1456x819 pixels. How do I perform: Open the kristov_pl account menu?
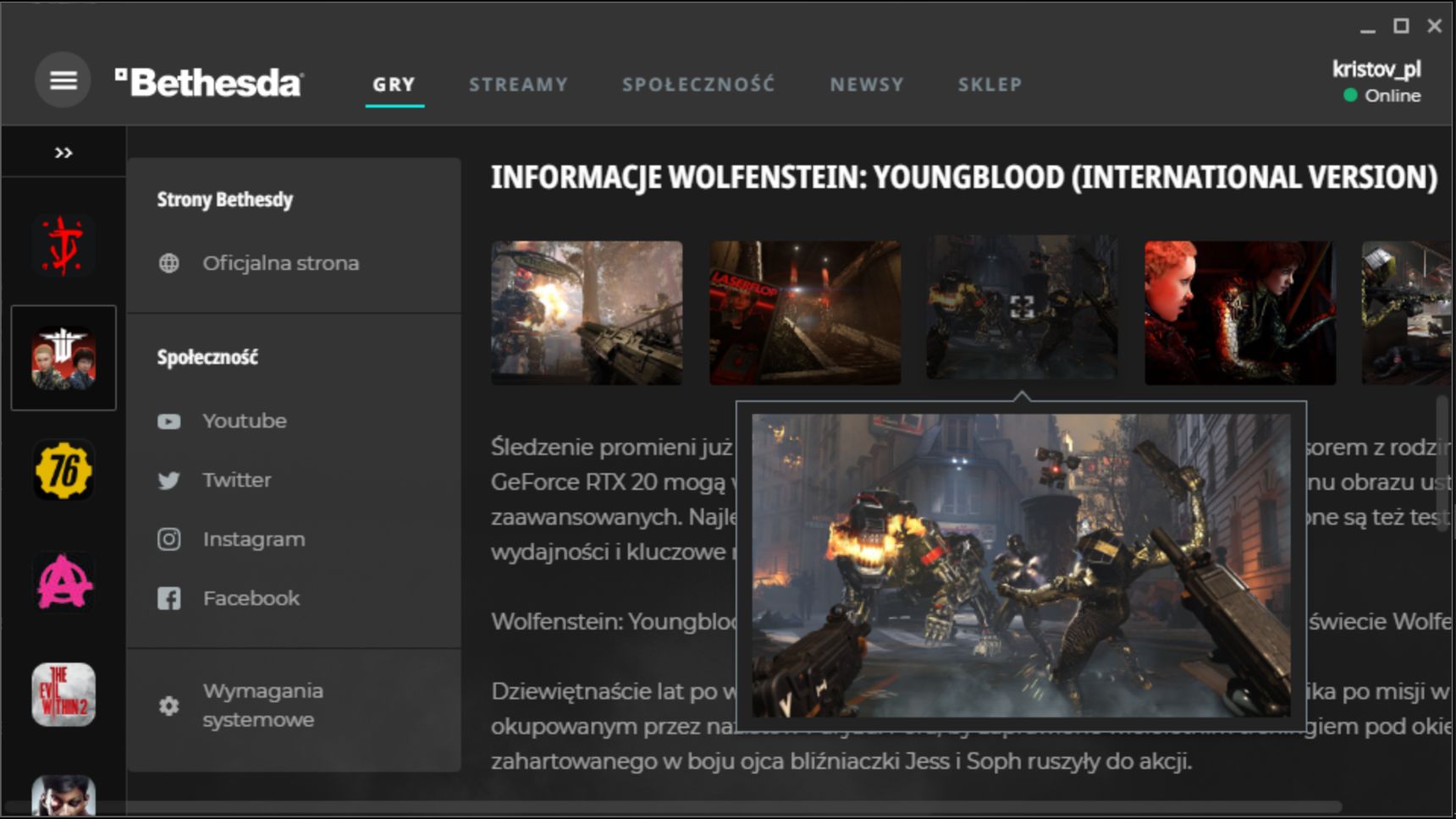point(1376,69)
